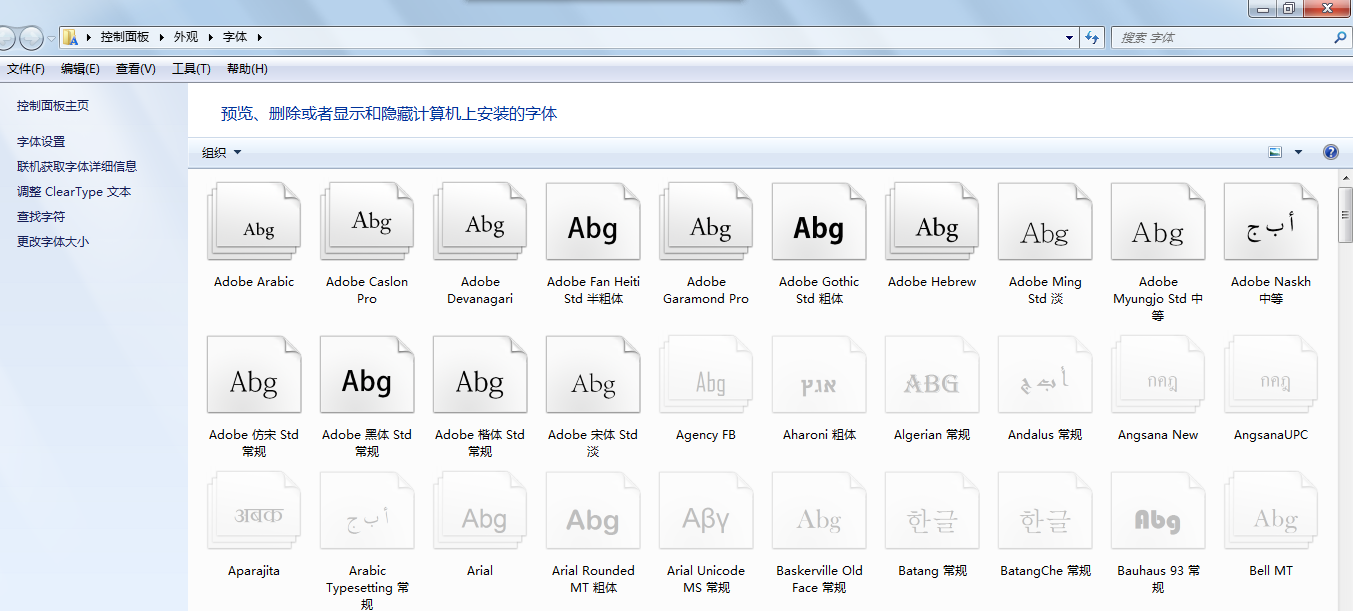Select the Aparajita font icon

coord(254,511)
